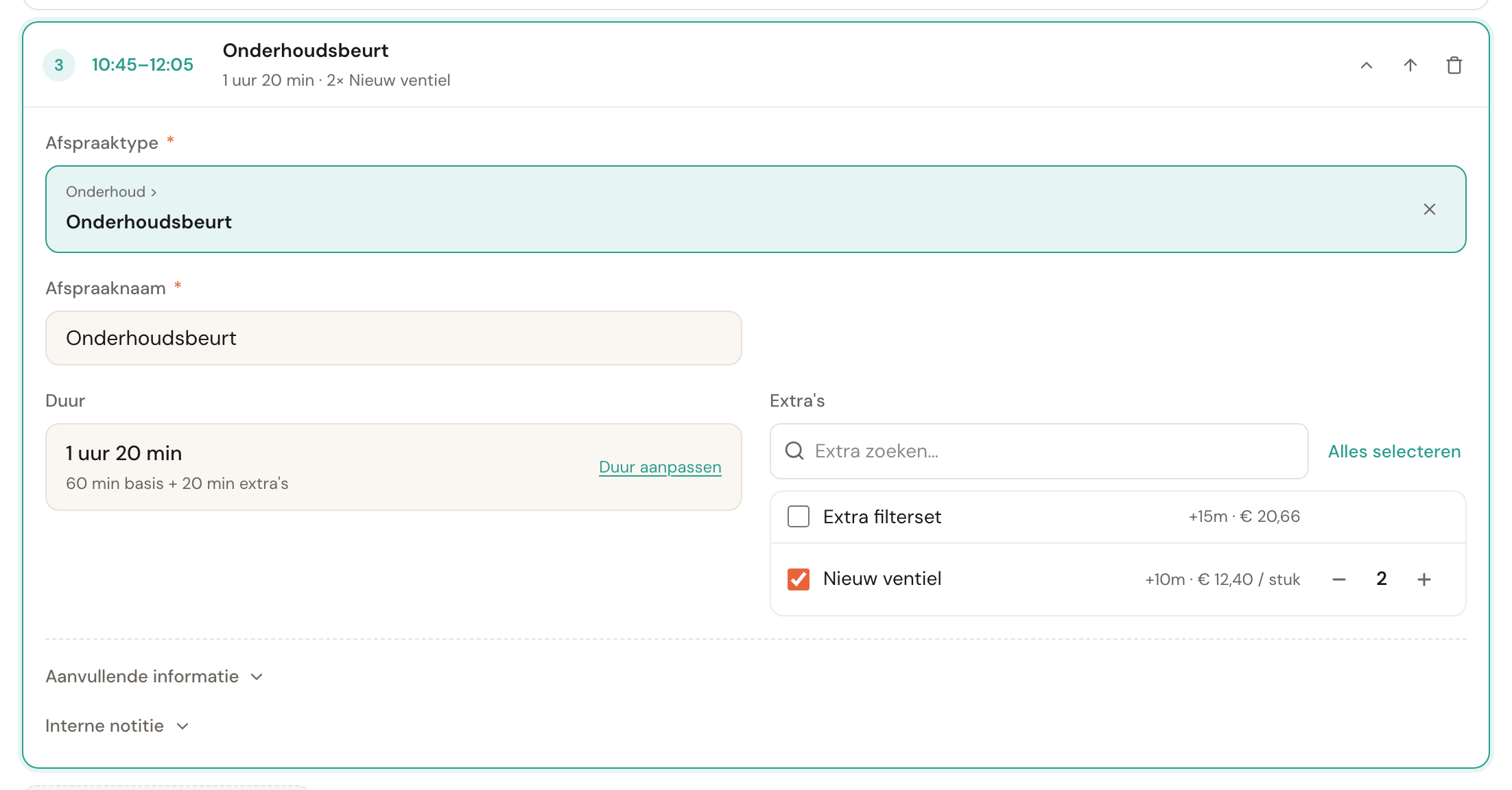Click the Duur aanpassen link

(x=660, y=467)
